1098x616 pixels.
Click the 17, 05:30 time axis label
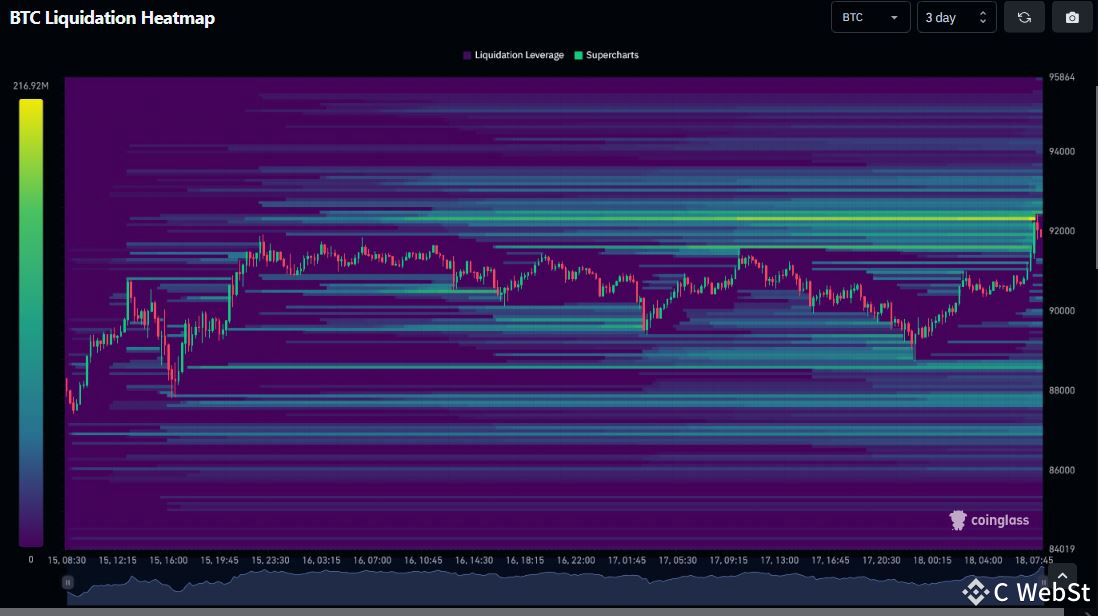678,561
